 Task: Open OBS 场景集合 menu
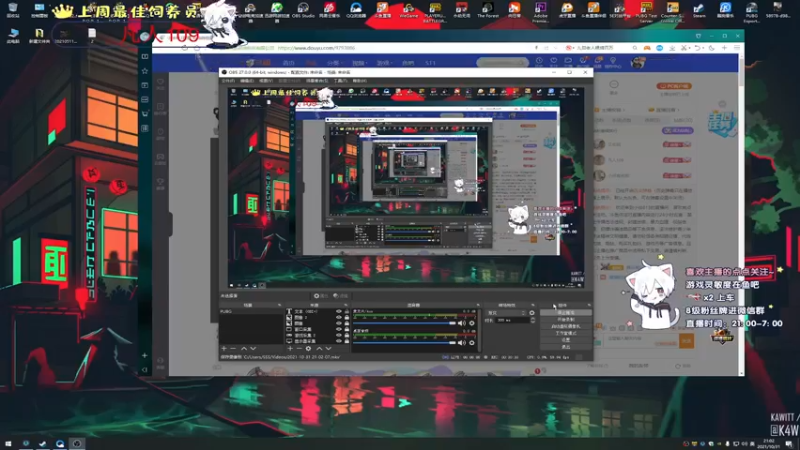click(317, 81)
